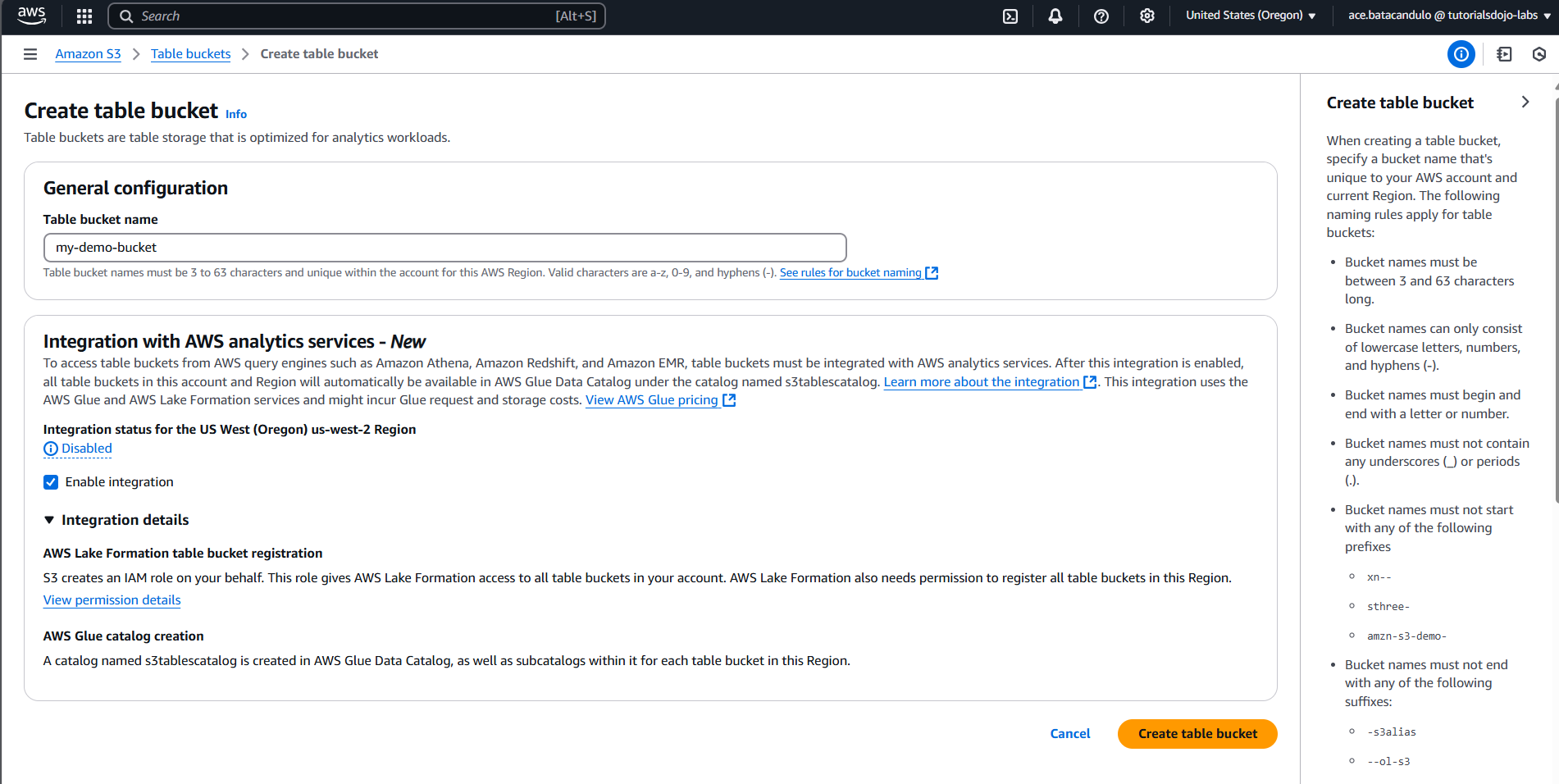The height and width of the screenshot is (784, 1559).
Task: Go to Amazon S3 breadcrumb
Action: (88, 54)
